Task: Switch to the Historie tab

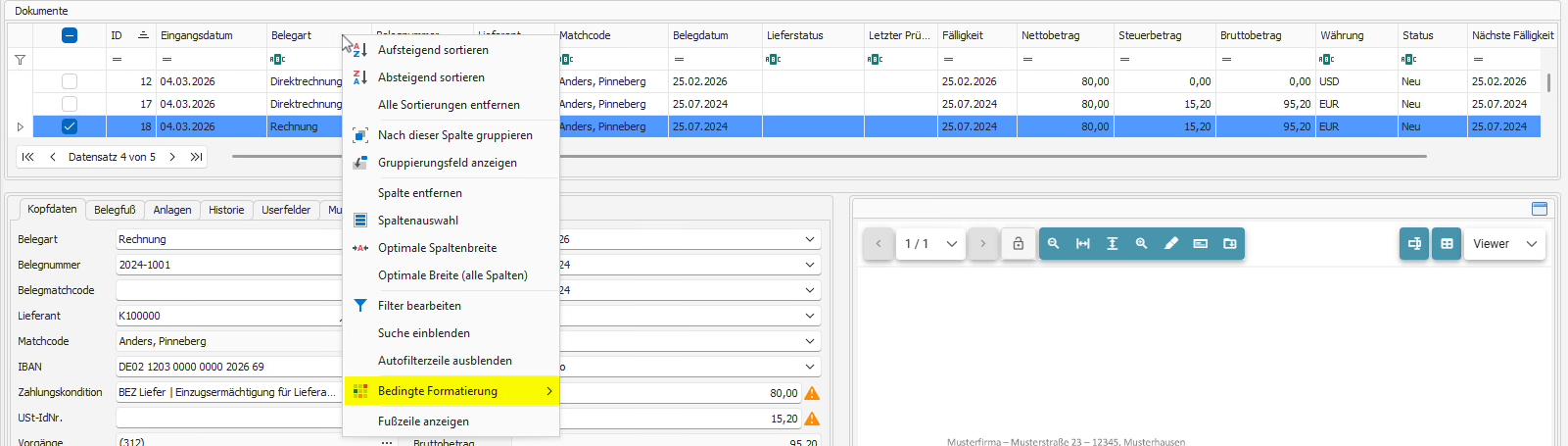Action: 226,210
